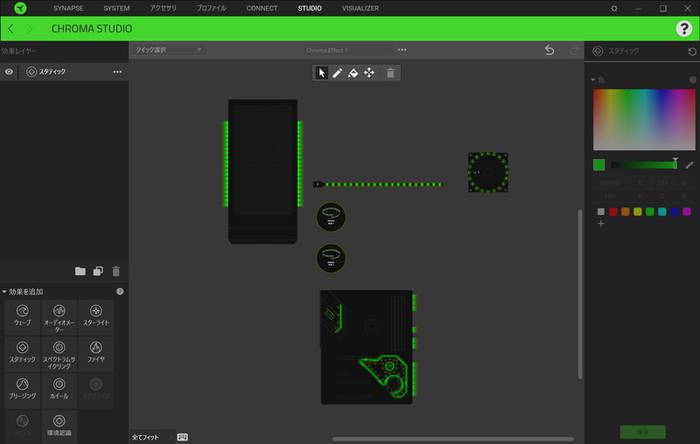Choose the orange preset swatch

tap(625, 212)
